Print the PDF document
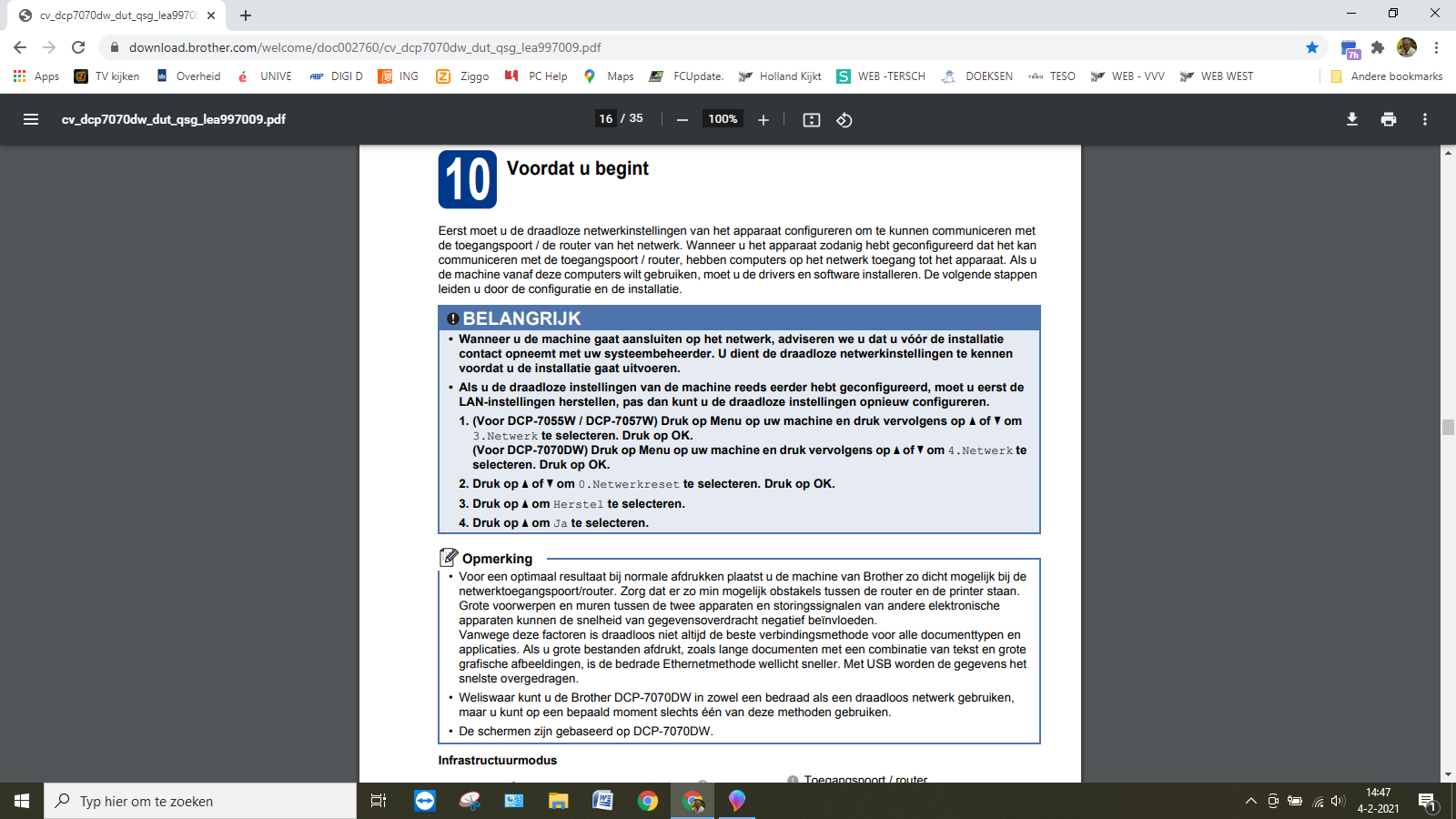The width and height of the screenshot is (1456, 819). [1389, 119]
